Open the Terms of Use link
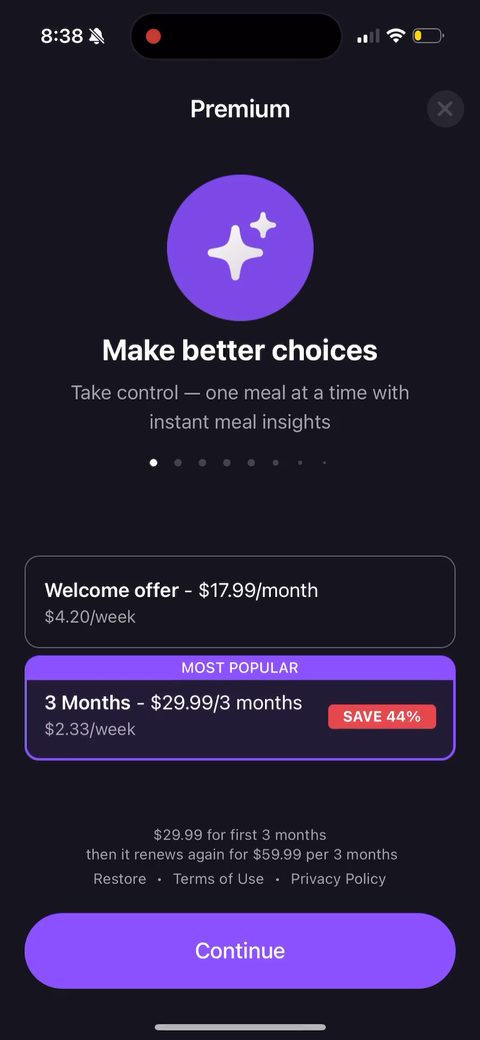Image resolution: width=480 pixels, height=1040 pixels. click(x=218, y=879)
